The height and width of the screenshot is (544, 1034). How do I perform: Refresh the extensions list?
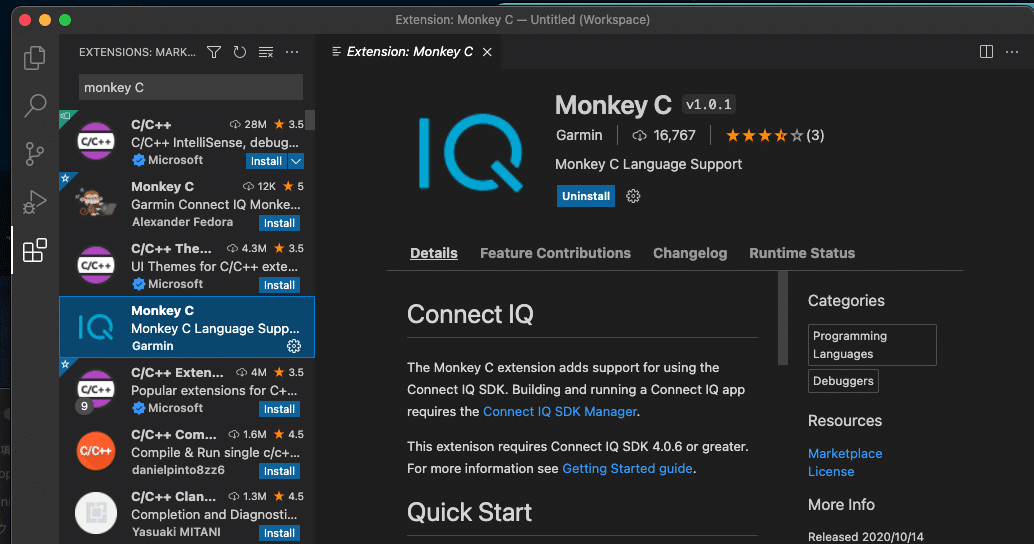[x=240, y=52]
